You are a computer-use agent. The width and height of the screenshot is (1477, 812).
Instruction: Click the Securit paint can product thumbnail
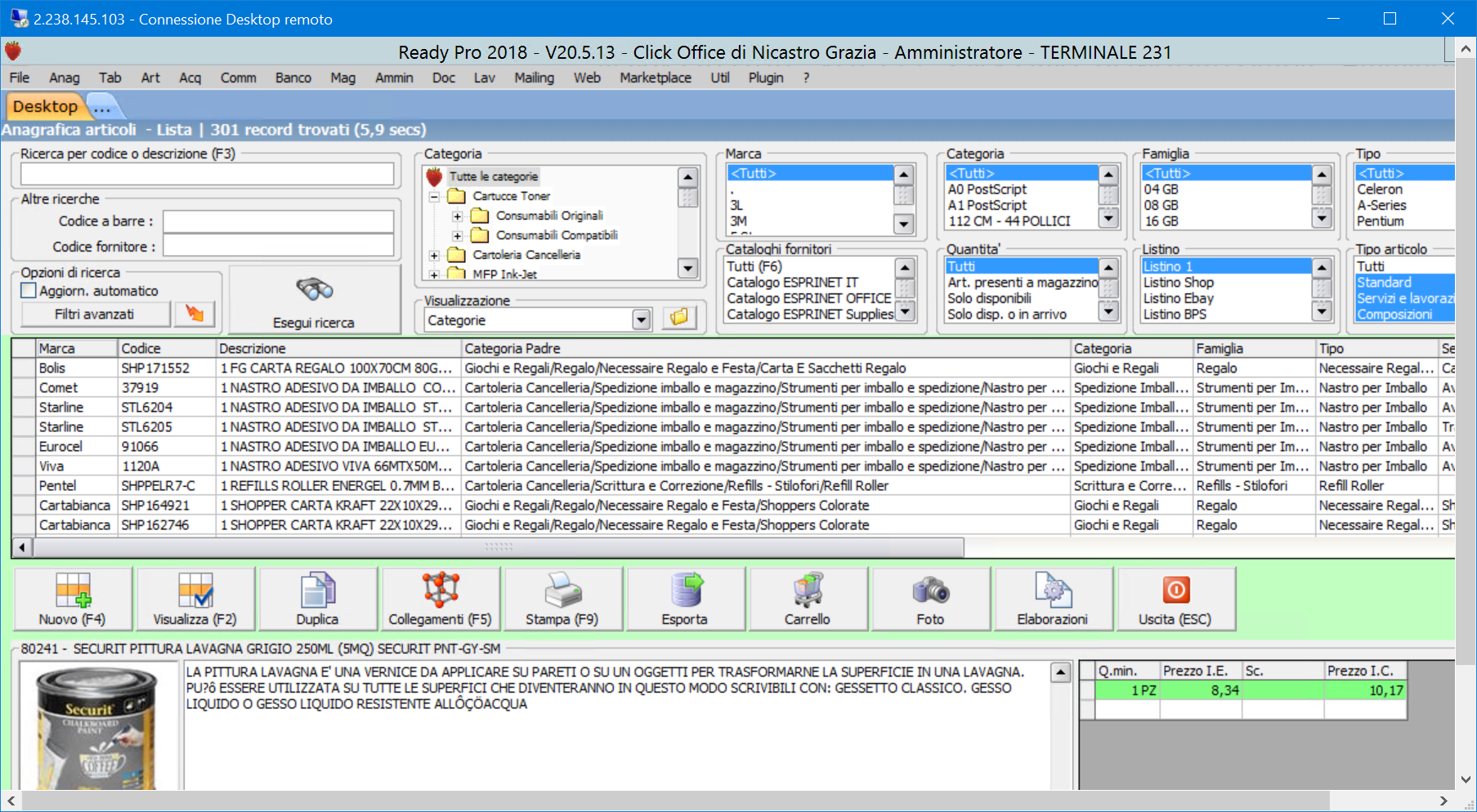point(98,727)
